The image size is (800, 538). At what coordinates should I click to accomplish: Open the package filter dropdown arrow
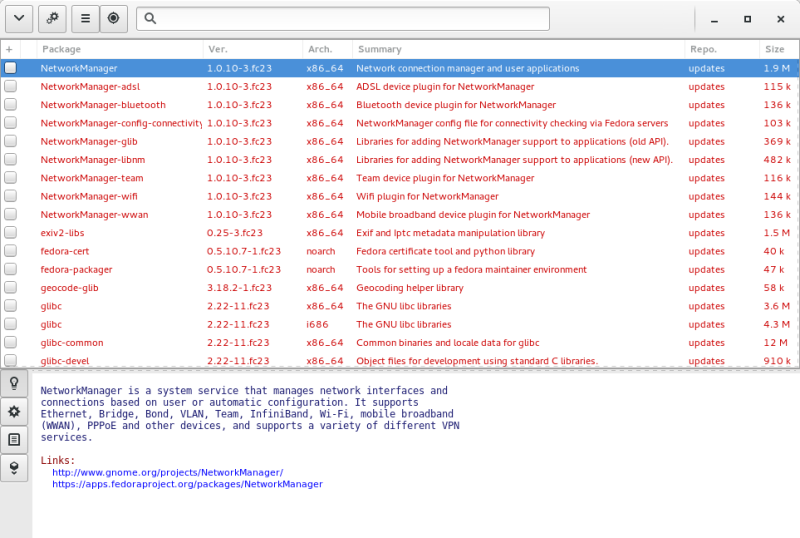click(x=19, y=19)
